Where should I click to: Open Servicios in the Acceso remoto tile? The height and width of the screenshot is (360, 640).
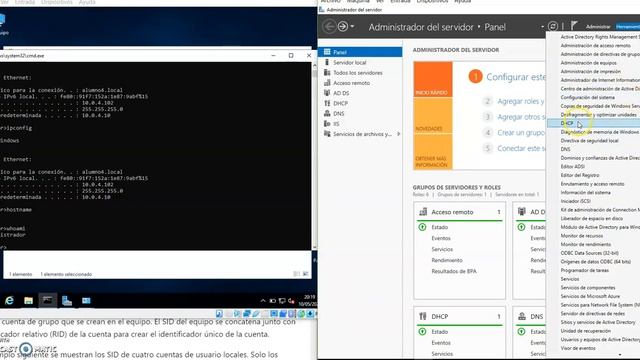tap(442, 249)
